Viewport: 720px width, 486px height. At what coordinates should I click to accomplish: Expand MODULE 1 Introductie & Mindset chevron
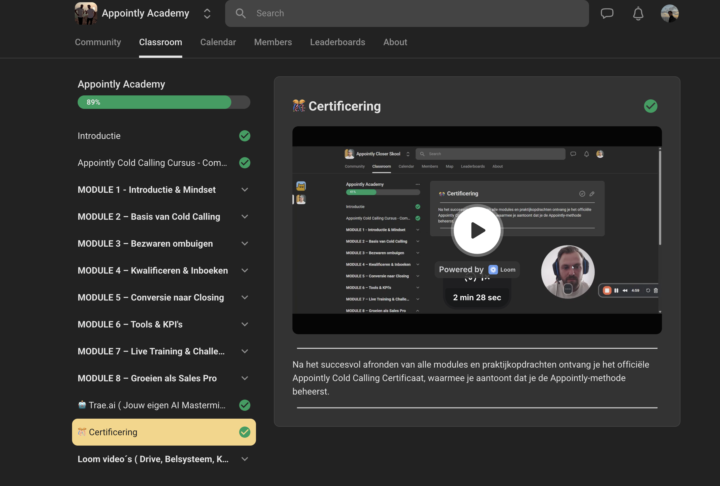[245, 190]
